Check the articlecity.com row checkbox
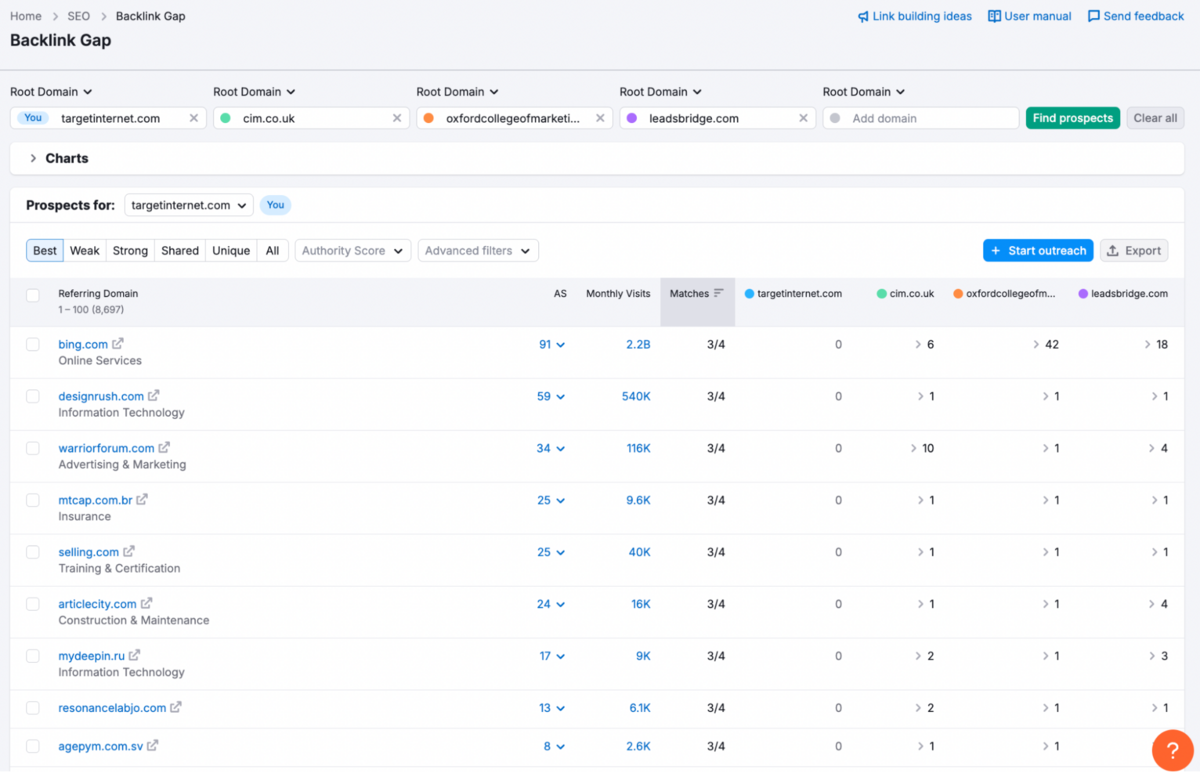The image size is (1200, 772). click(33, 604)
